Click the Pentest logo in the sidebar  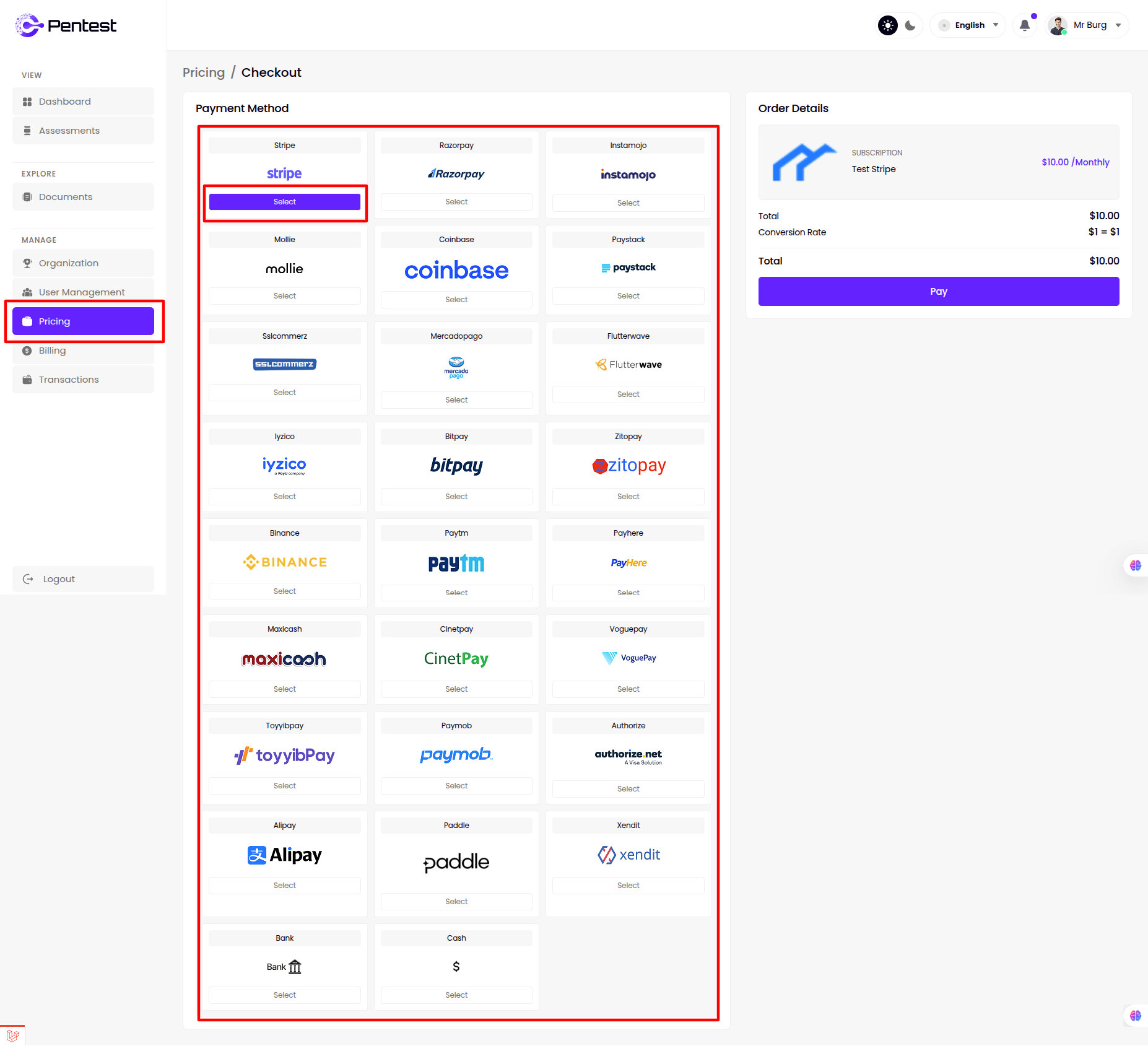click(x=66, y=25)
